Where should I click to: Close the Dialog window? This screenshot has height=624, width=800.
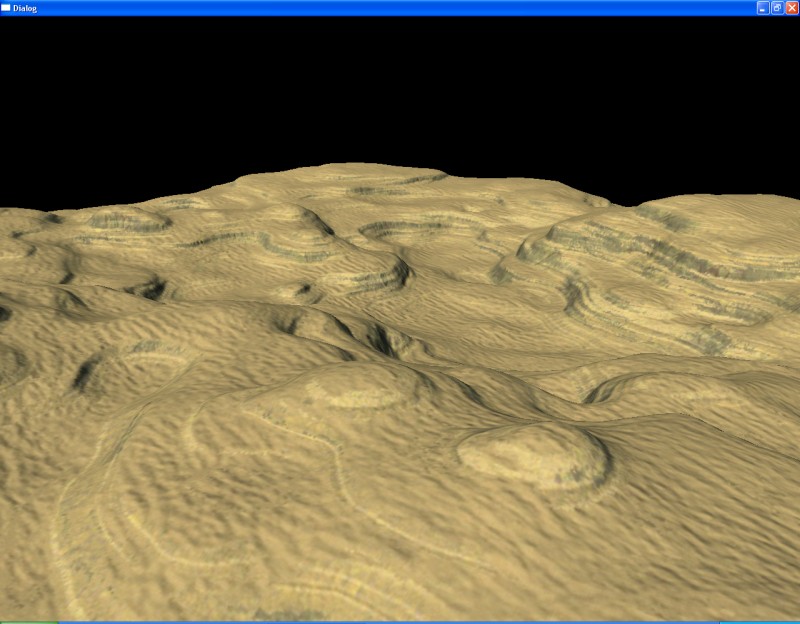point(791,7)
